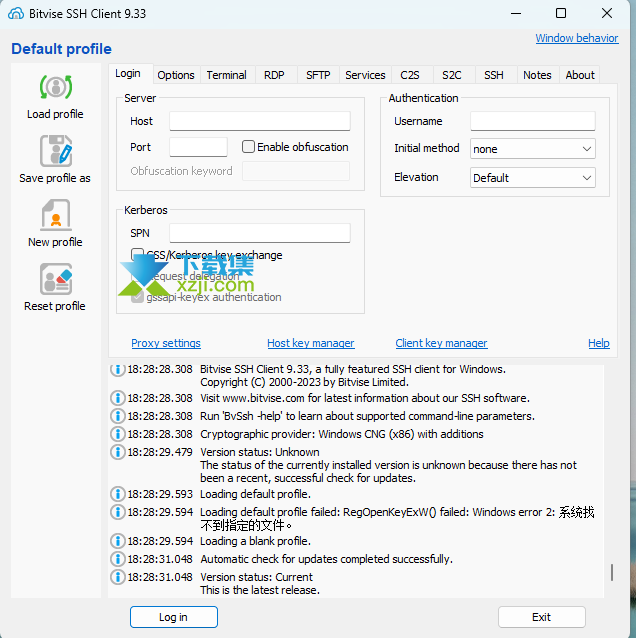Go to the SFTP tab
Image resolution: width=636 pixels, height=638 pixels.
pyautogui.click(x=318, y=75)
